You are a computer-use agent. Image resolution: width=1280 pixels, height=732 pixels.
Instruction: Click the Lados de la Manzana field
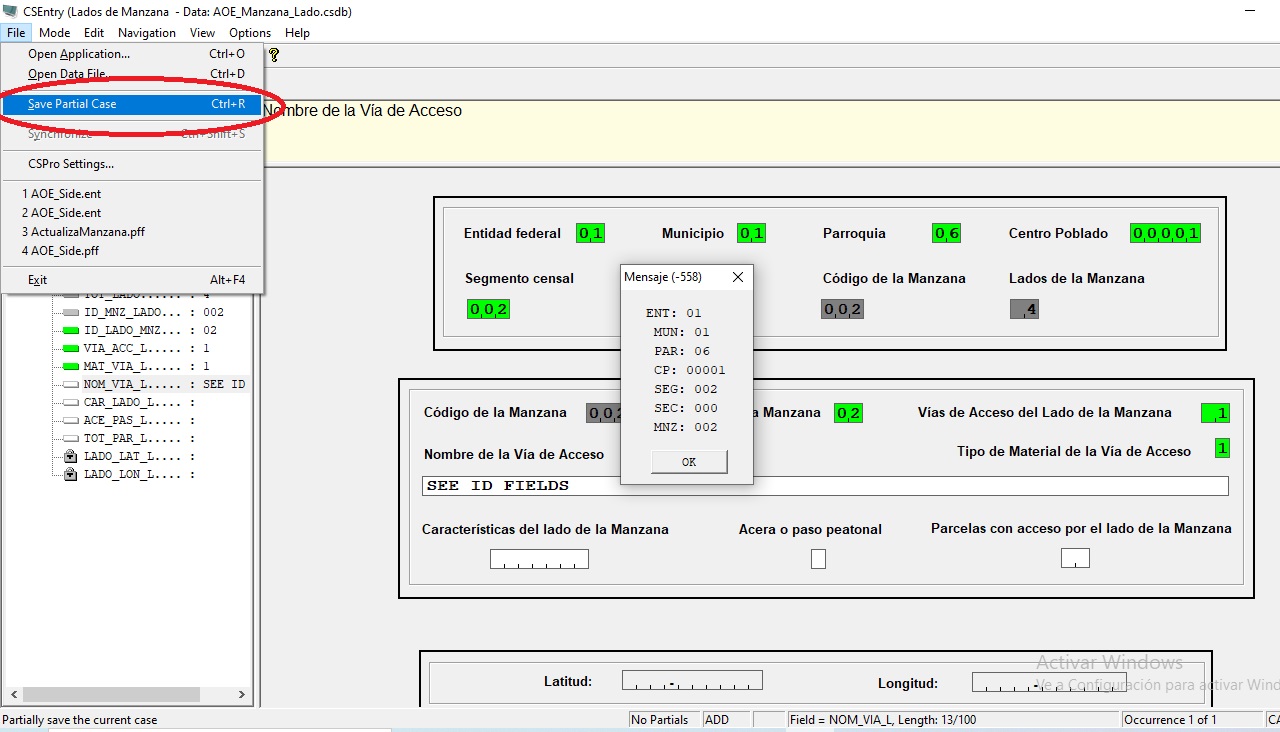1024,309
